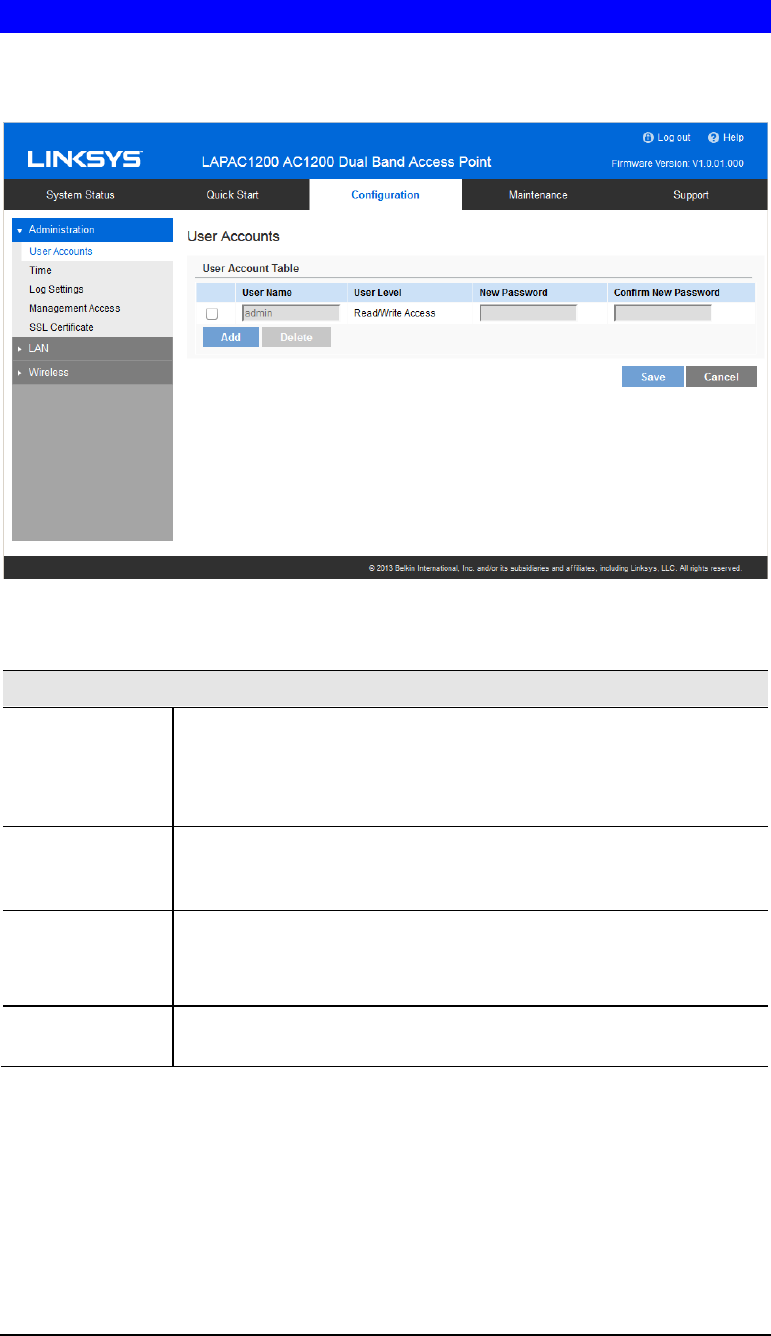Open the System Status tab
The image size is (771, 1336).
[80, 195]
